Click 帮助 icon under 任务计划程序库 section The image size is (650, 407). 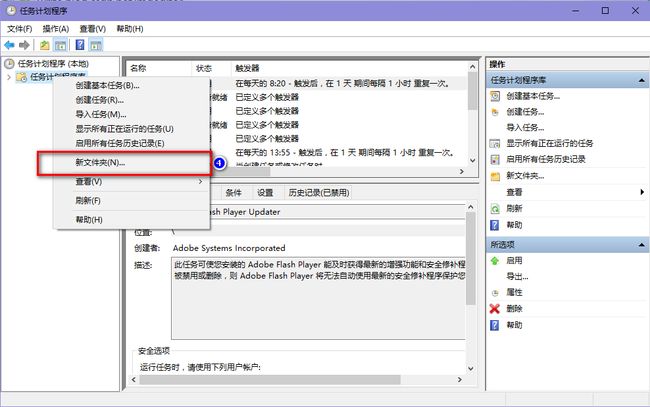pos(495,225)
